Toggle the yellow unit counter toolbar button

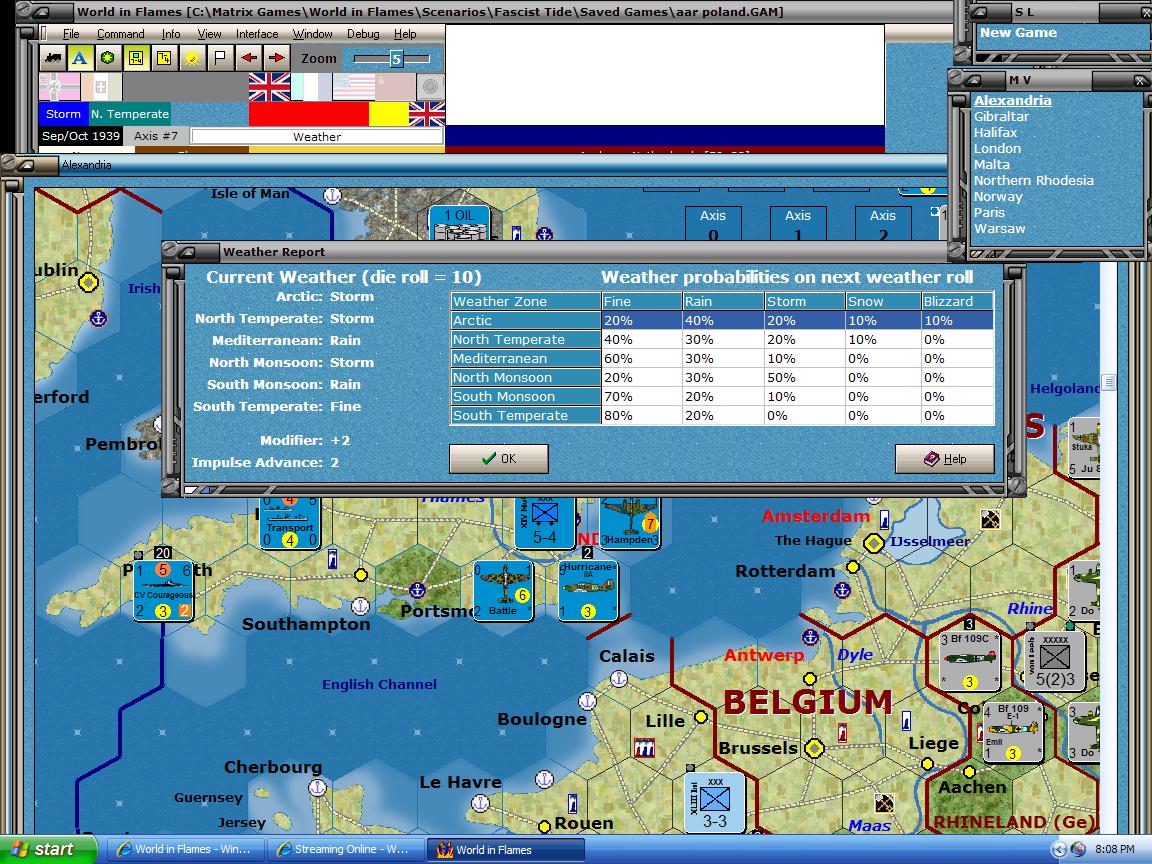(x=136, y=58)
